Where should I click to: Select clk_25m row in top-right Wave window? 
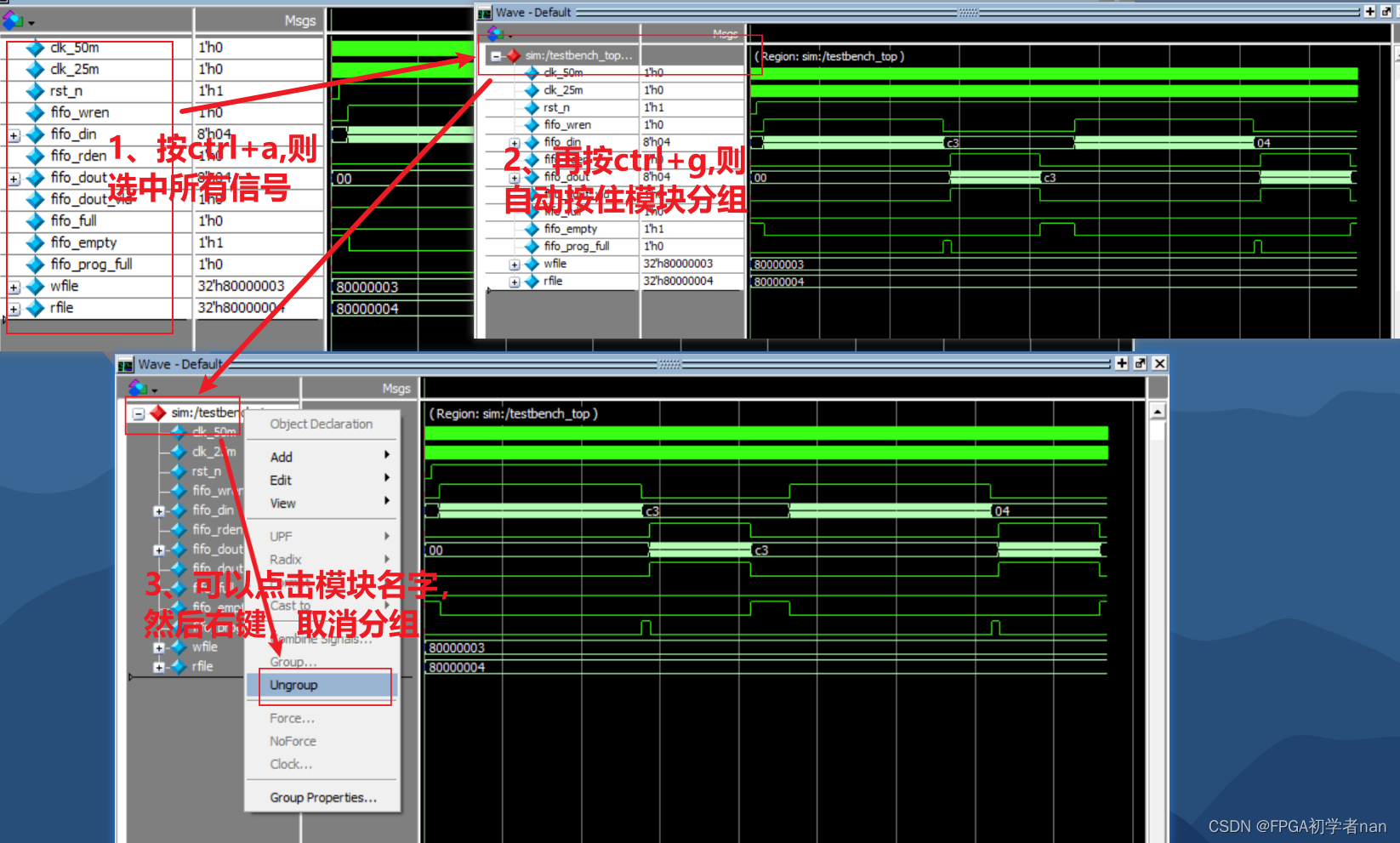click(563, 90)
